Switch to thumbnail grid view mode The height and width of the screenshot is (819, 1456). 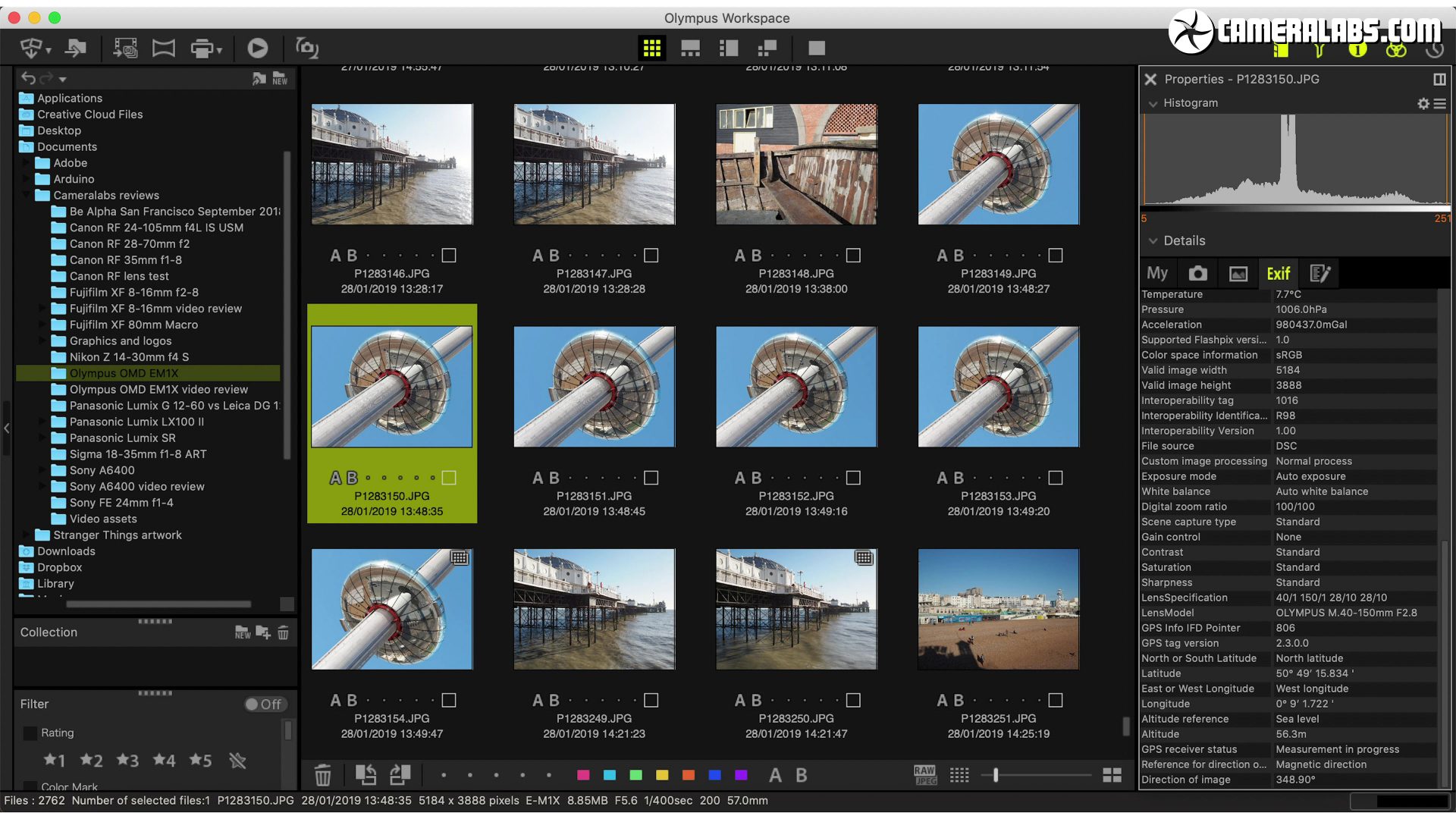click(x=651, y=49)
